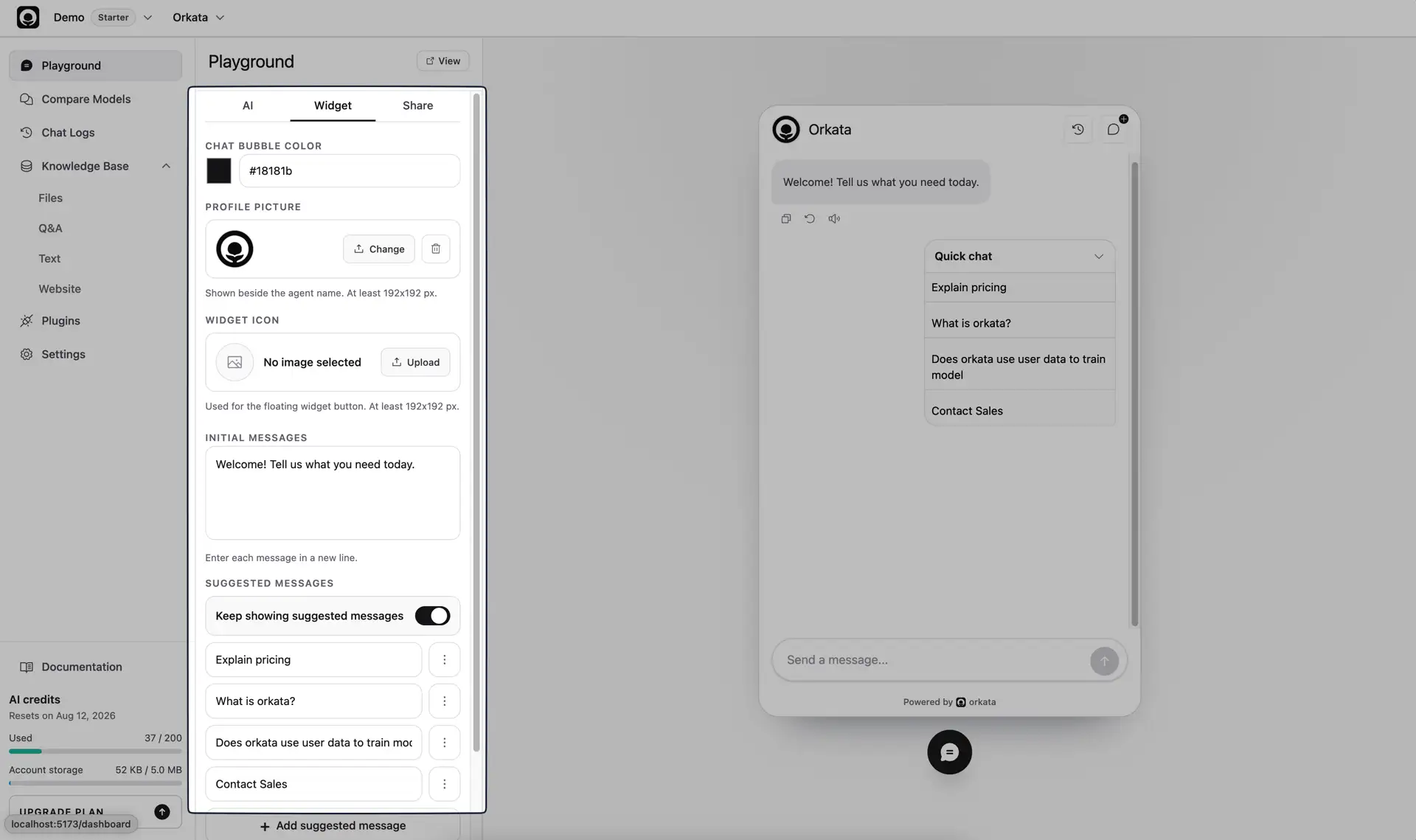
Task: Switch to the AI tab
Action: 248,105
